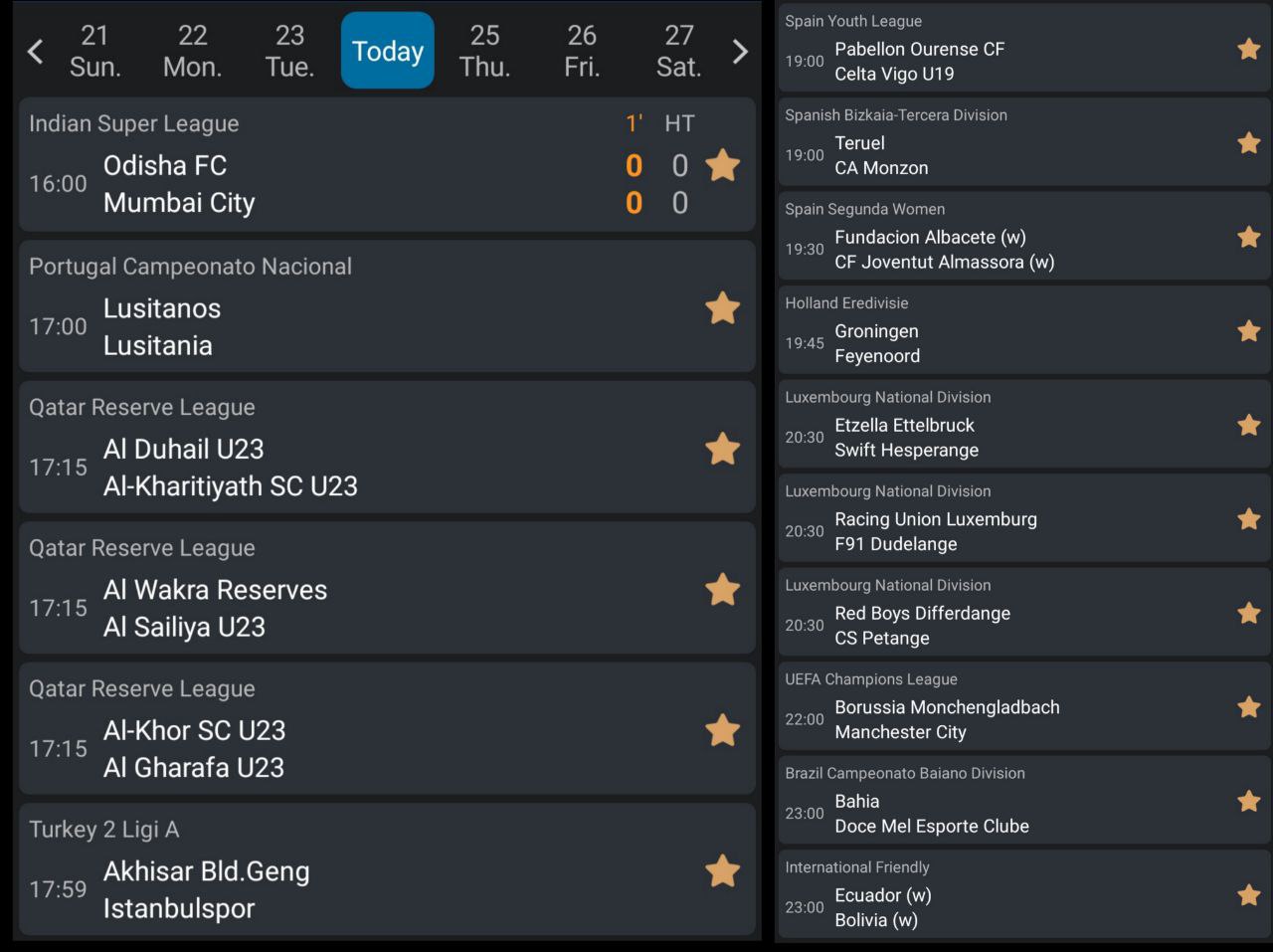Click star for Pabellon Ourense CF match
This screenshot has height=952, width=1273.
coord(1249,49)
